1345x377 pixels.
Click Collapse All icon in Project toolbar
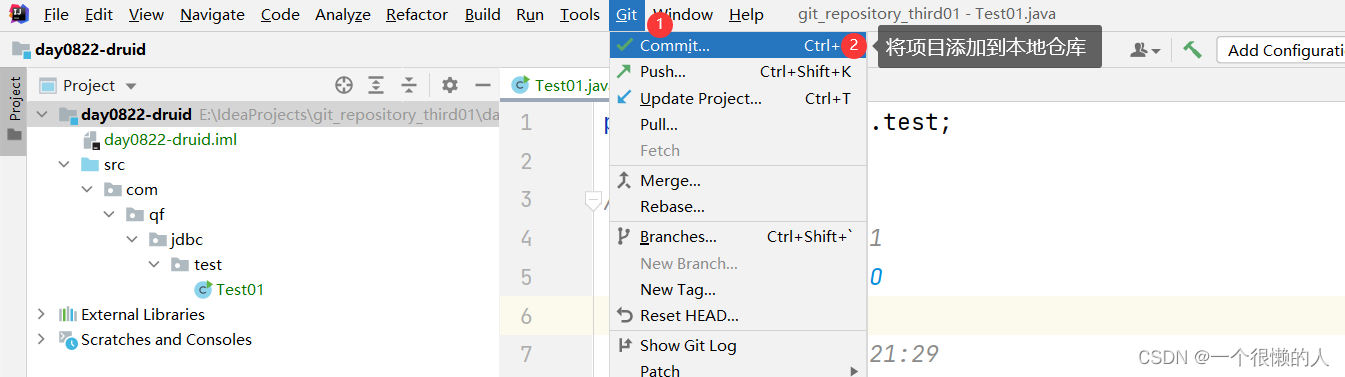click(x=408, y=85)
